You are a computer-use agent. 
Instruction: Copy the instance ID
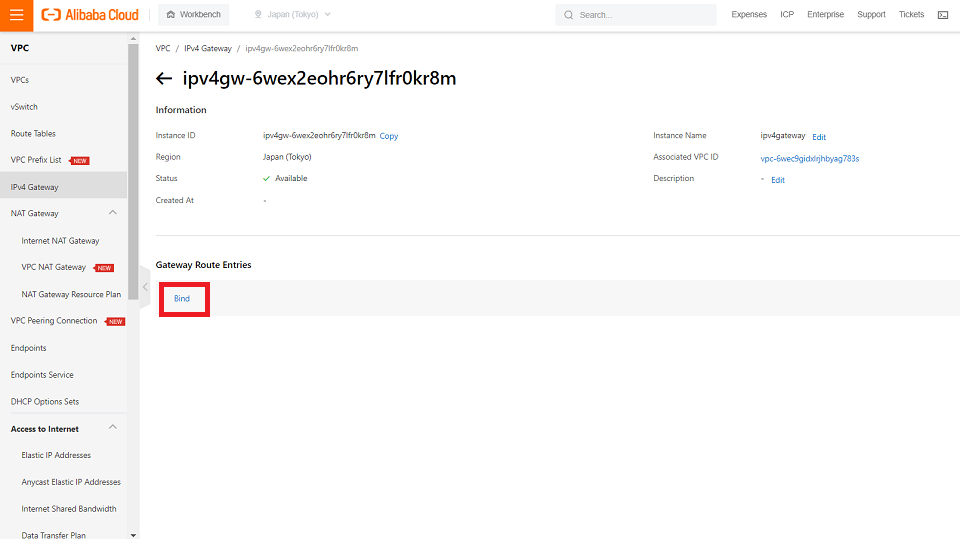(389, 136)
